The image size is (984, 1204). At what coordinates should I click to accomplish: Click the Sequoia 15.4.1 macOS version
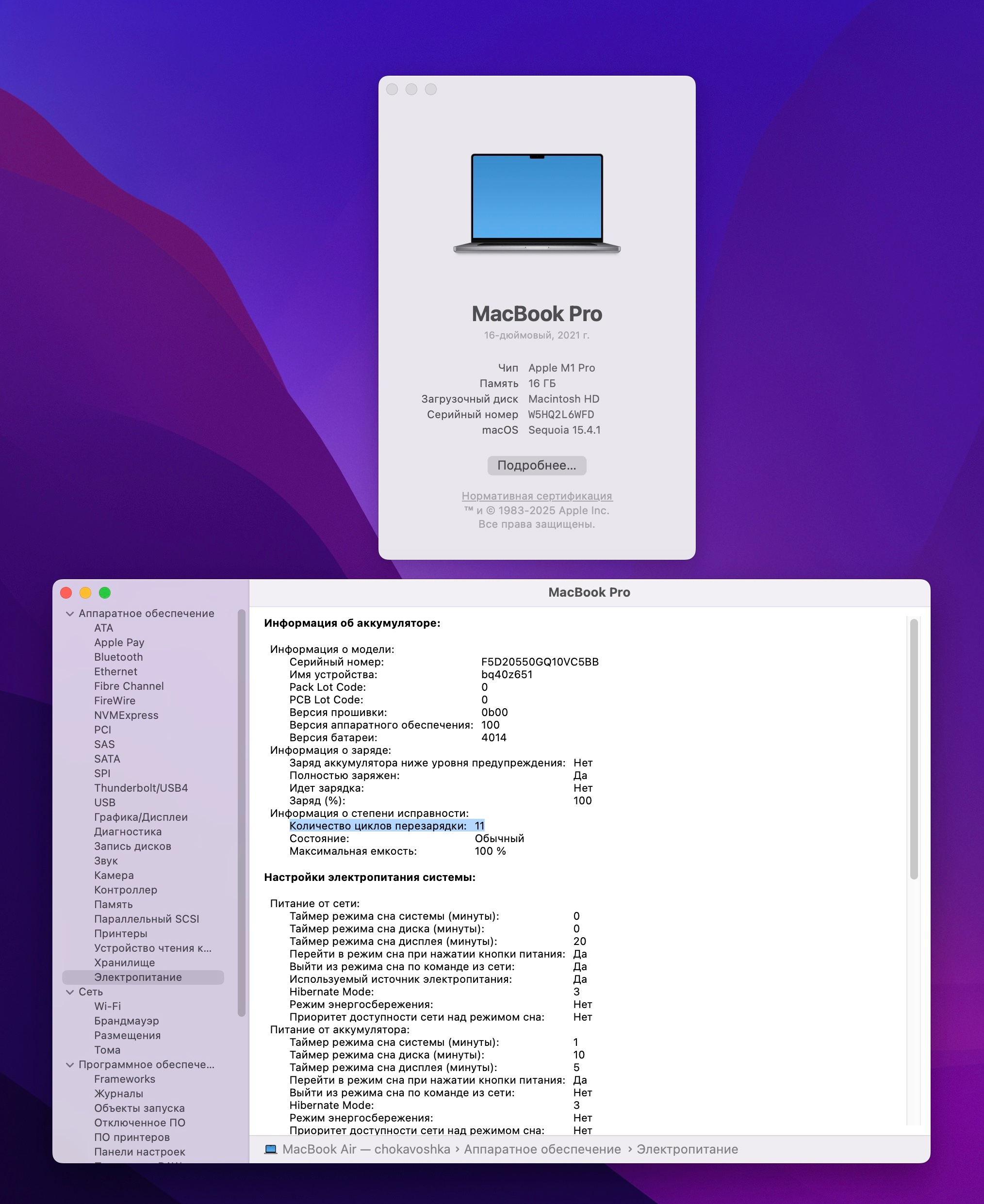coord(564,430)
